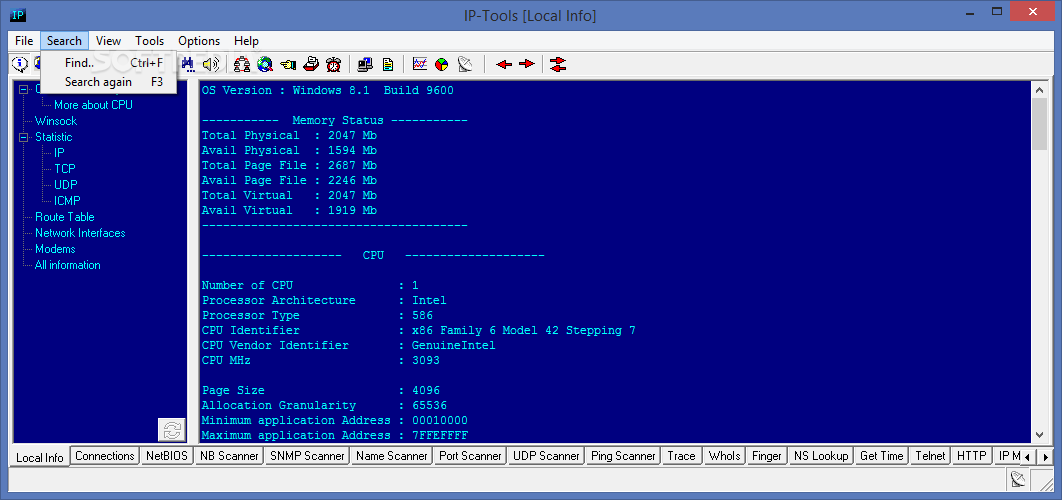Close the open Search menu
This screenshot has width=1062, height=500.
(x=64, y=41)
